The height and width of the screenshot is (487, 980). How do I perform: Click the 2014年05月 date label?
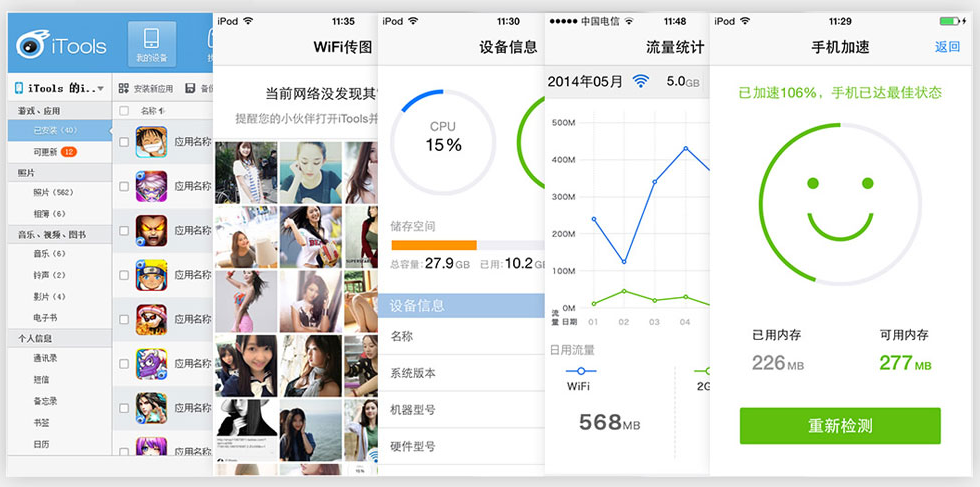tap(585, 81)
